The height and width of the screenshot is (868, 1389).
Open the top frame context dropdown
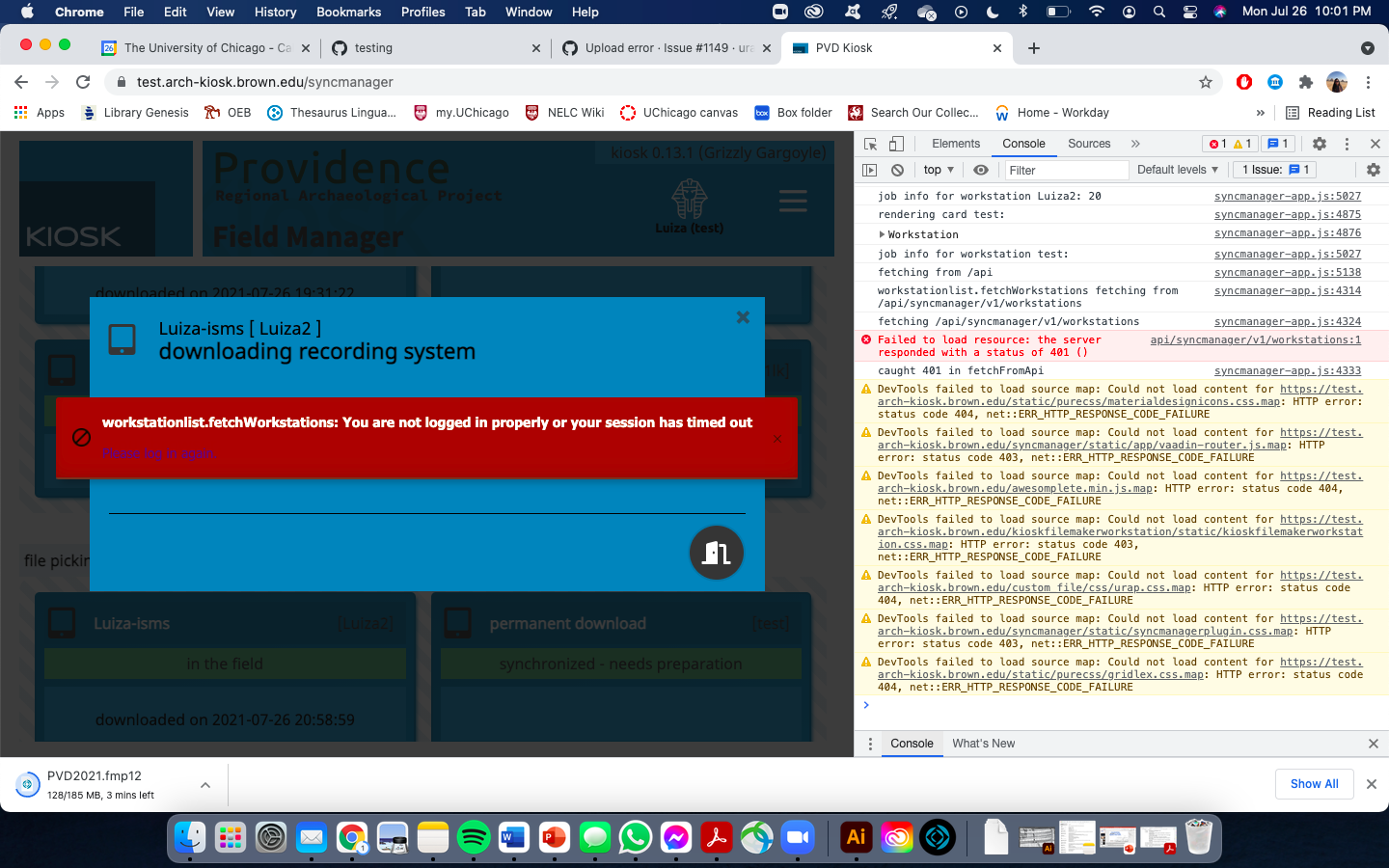tap(937, 169)
